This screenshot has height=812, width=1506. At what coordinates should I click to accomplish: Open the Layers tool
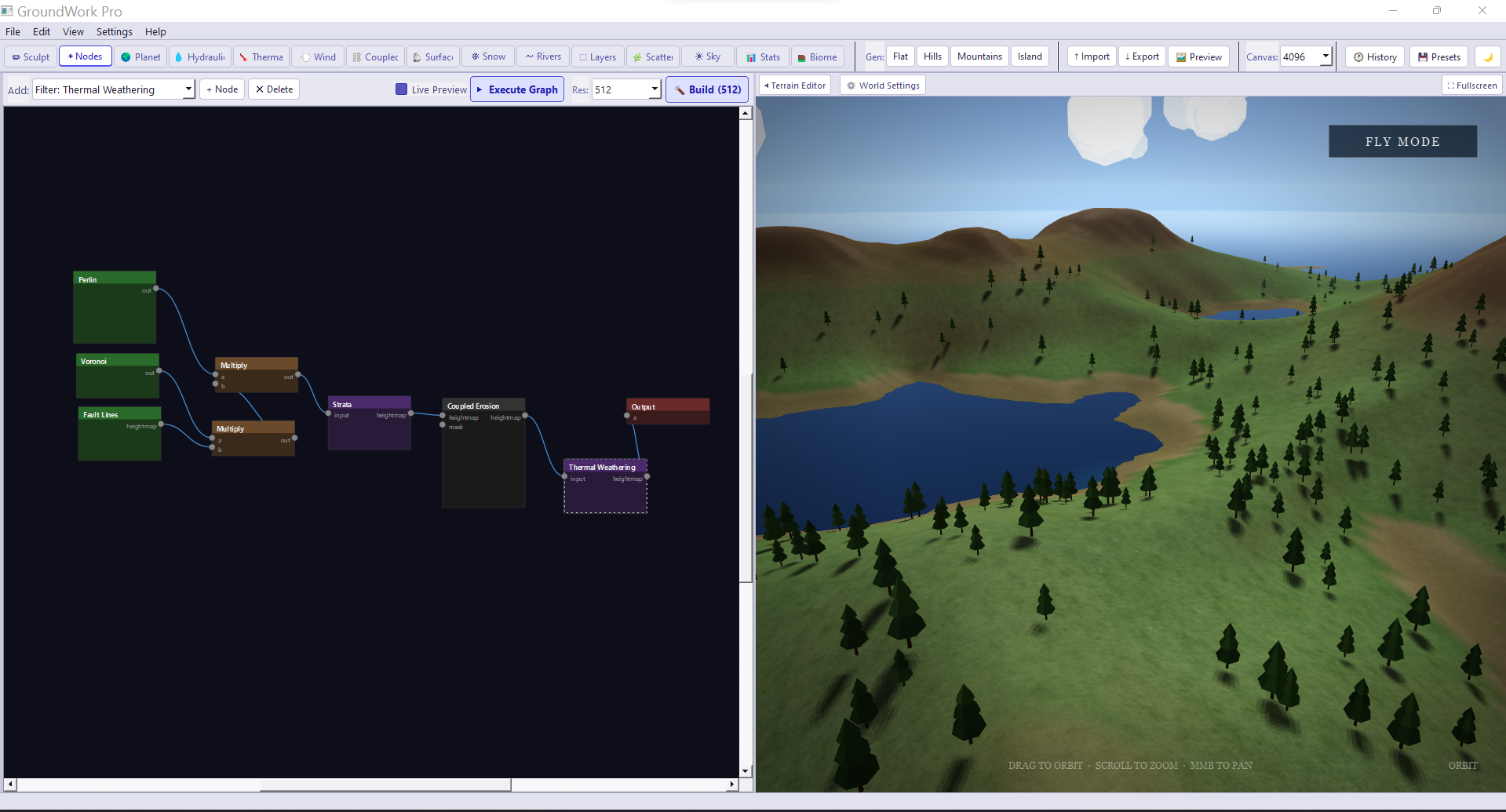pos(598,56)
